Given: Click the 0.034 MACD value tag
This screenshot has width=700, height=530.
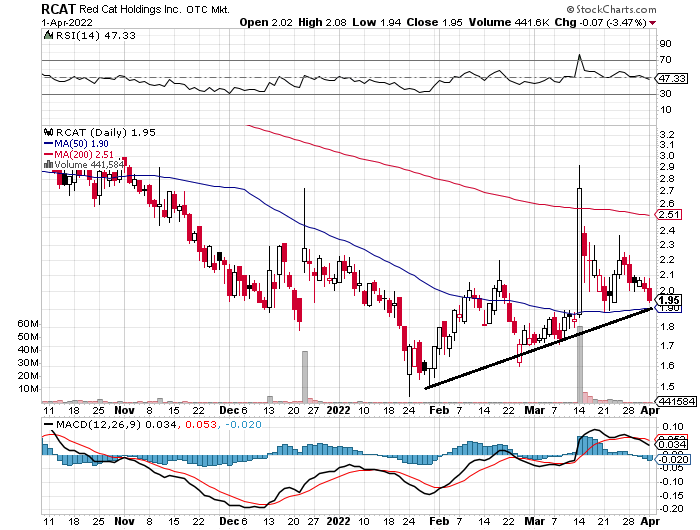Looking at the screenshot, I should click(672, 444).
